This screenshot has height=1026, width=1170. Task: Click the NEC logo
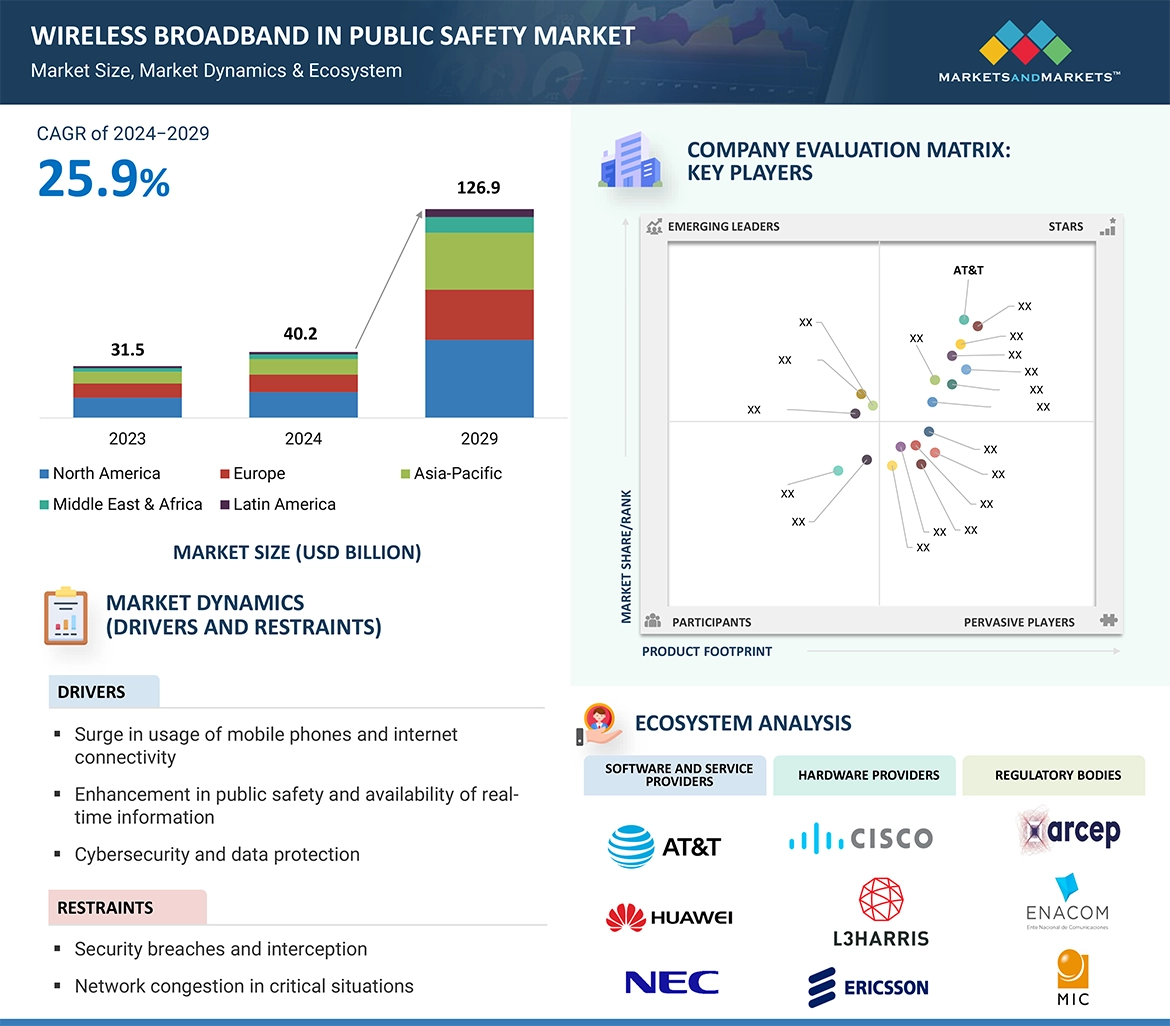(671, 983)
